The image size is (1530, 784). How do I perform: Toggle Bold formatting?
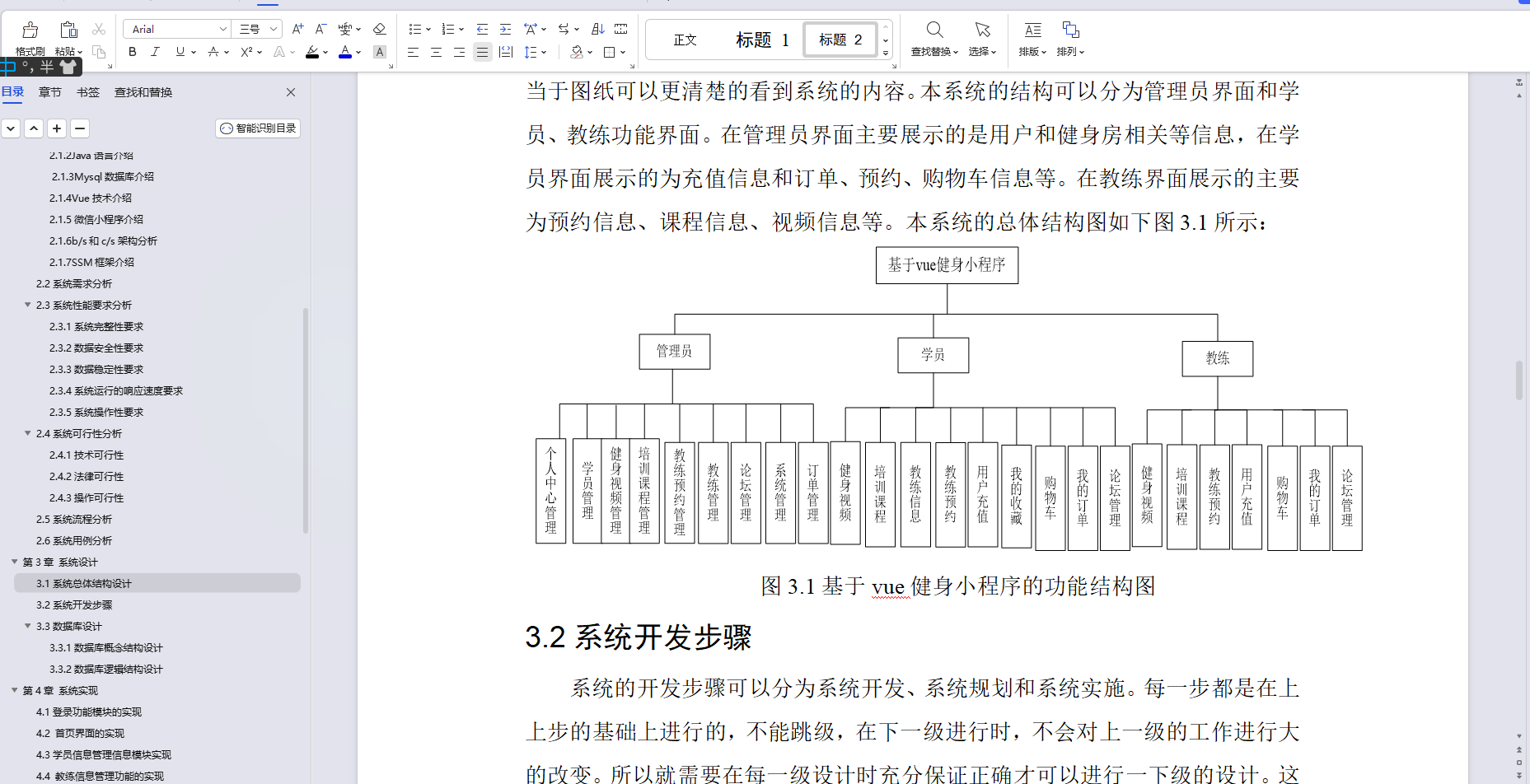click(x=133, y=52)
